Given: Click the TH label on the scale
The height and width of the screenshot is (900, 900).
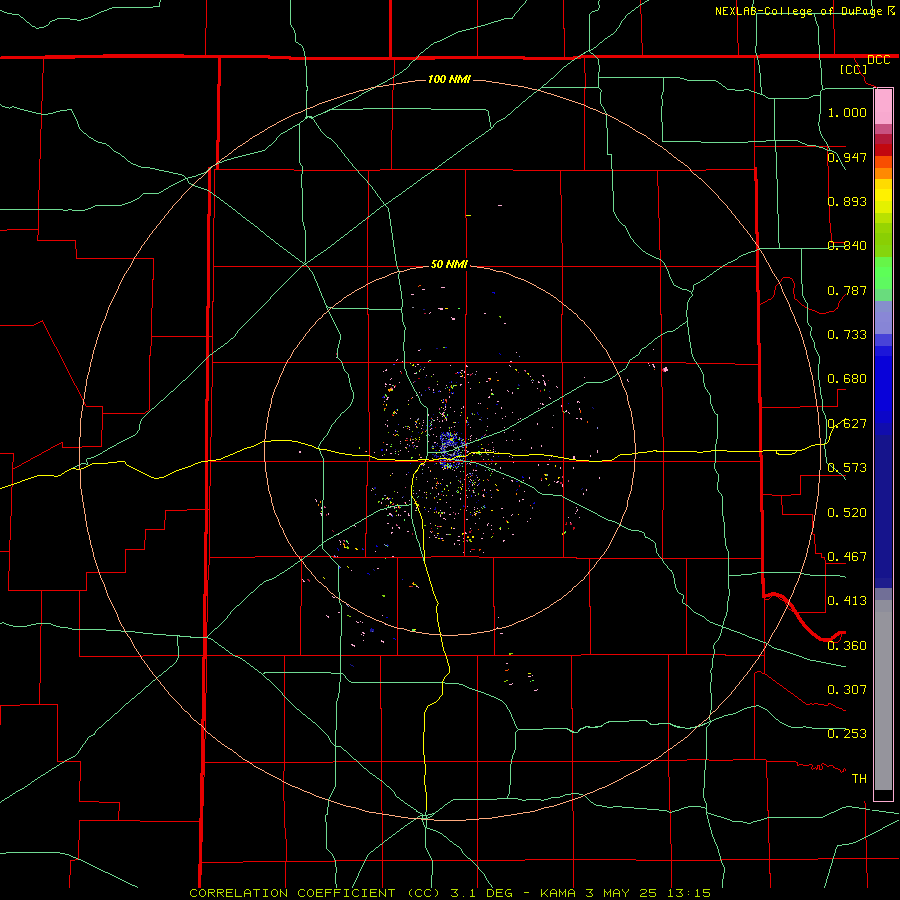Looking at the screenshot, I should coord(859,779).
